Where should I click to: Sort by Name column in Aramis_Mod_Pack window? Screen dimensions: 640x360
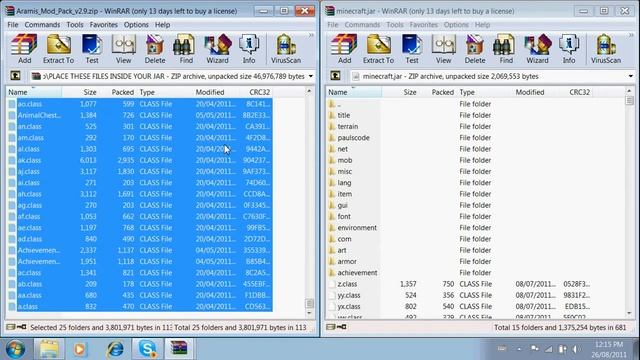click(x=34, y=92)
